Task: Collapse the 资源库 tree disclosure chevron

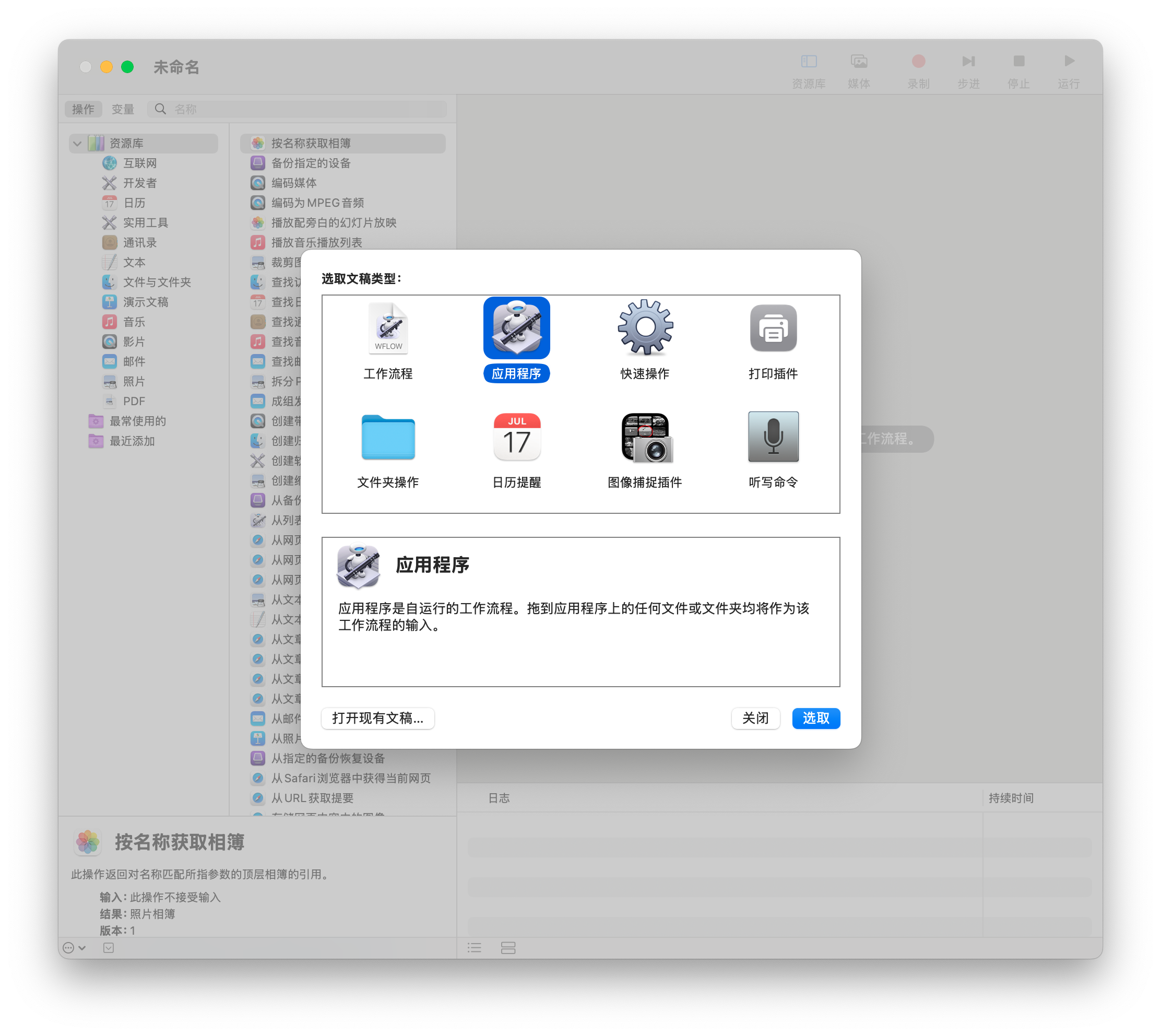Action: (x=77, y=144)
